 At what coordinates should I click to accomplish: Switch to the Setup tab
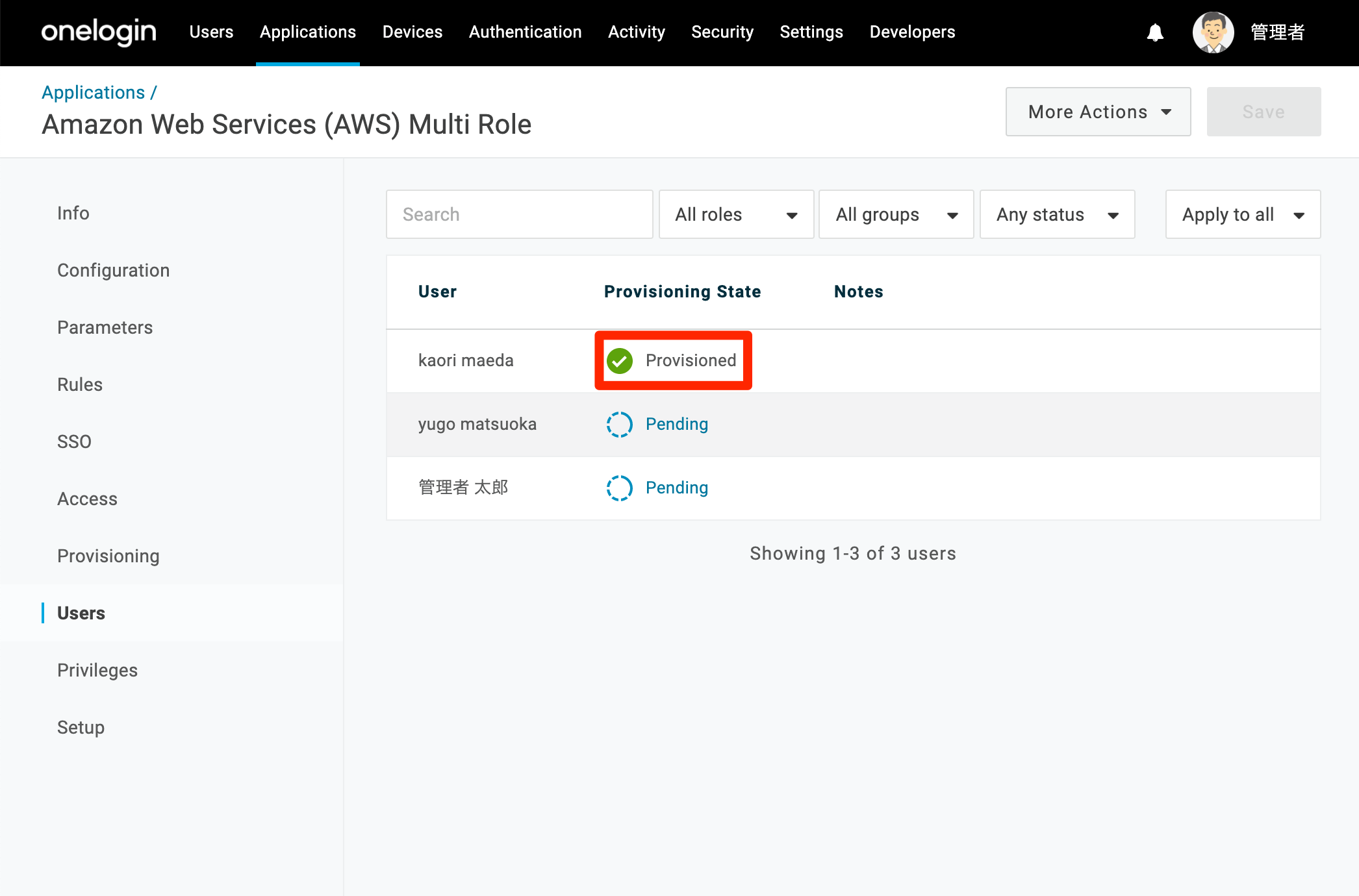(81, 727)
